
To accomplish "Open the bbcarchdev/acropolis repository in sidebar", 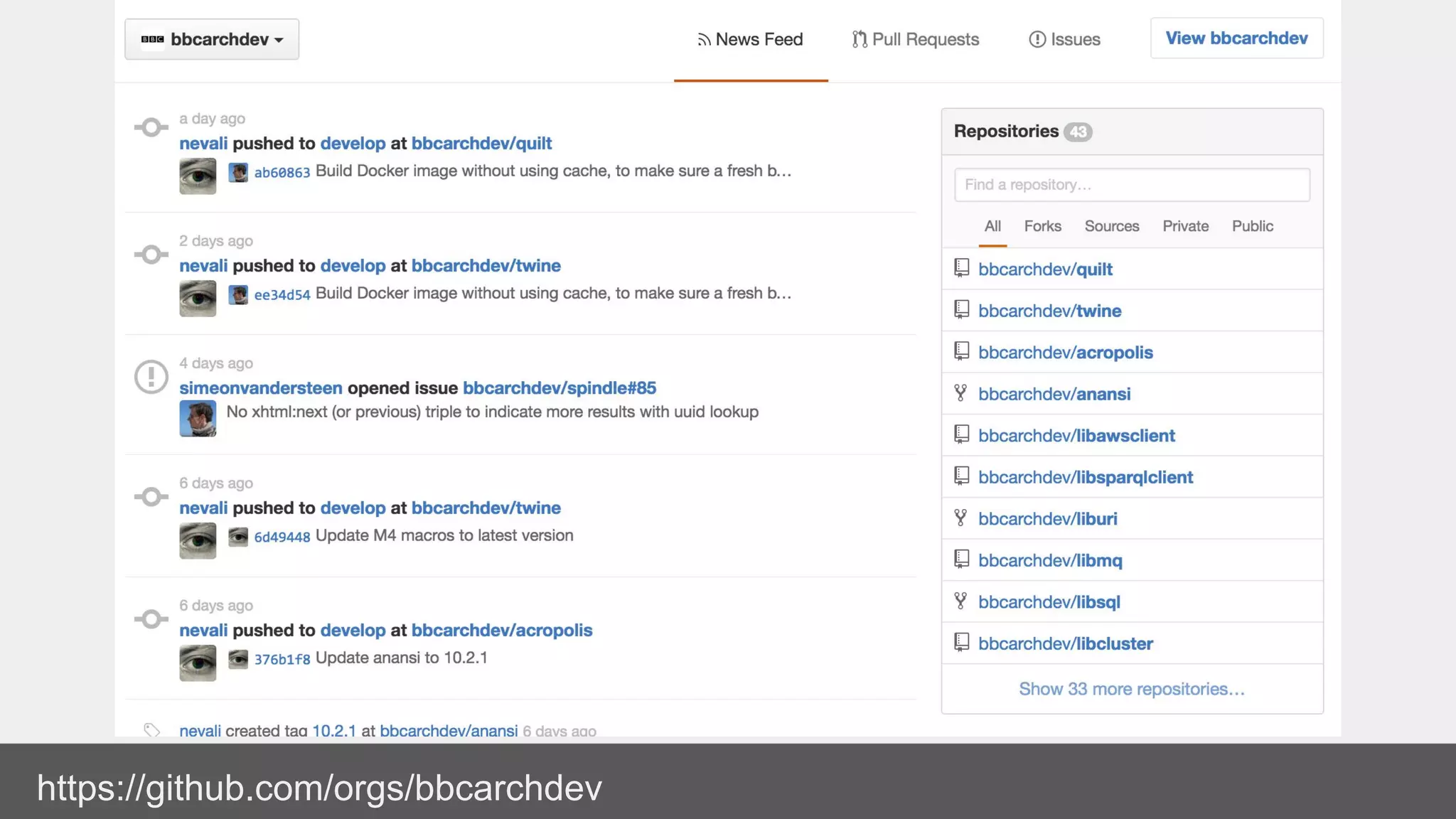I will (x=1065, y=353).
